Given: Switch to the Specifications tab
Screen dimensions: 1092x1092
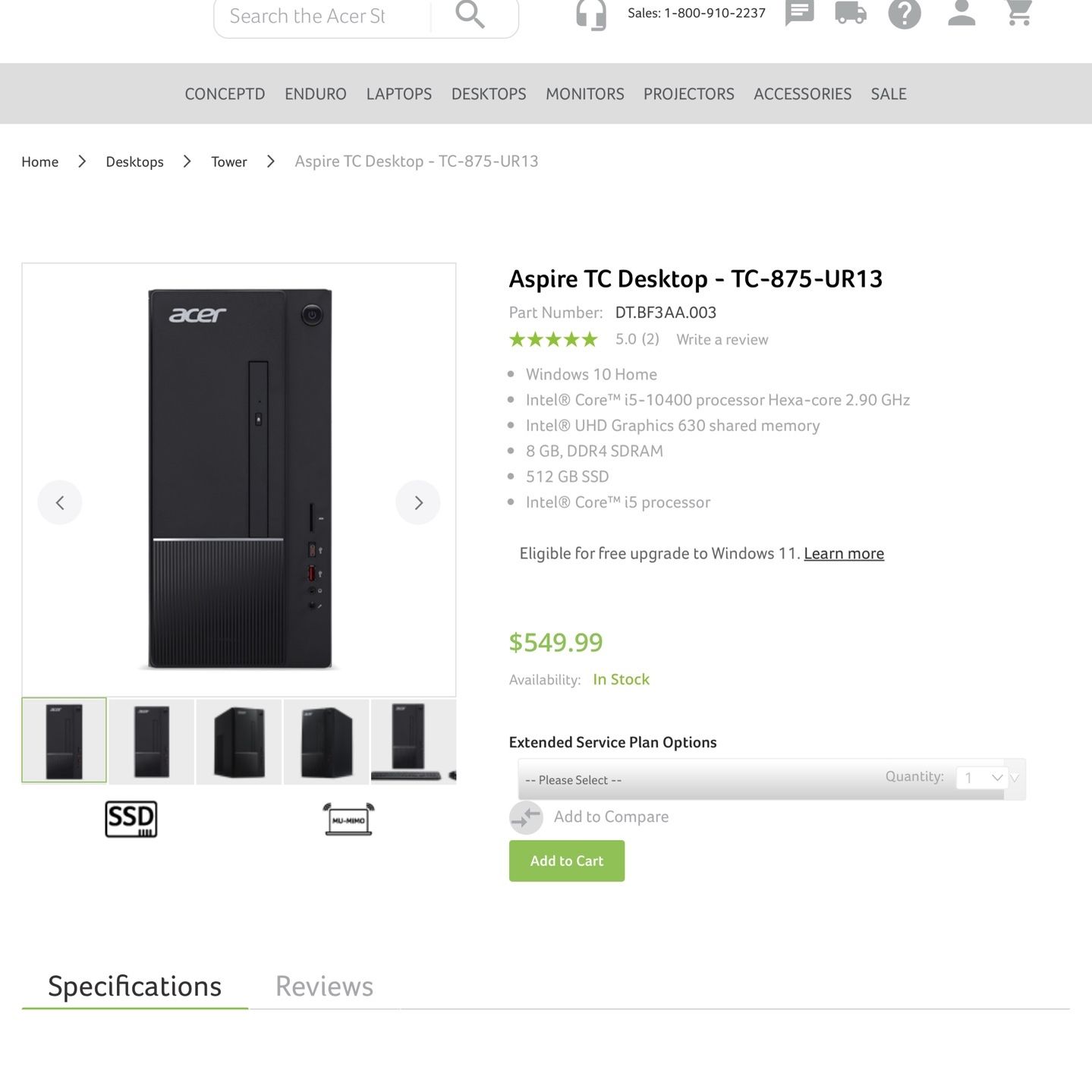Looking at the screenshot, I should [135, 987].
